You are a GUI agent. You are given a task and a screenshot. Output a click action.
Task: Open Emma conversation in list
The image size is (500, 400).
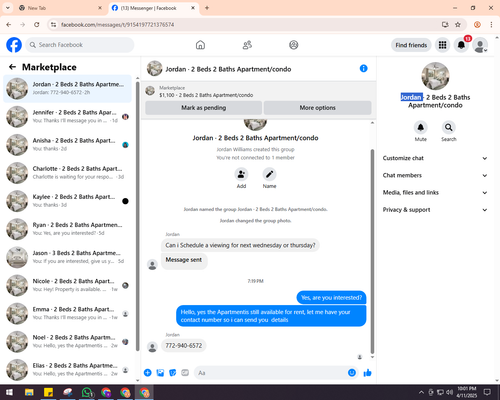coord(67,313)
